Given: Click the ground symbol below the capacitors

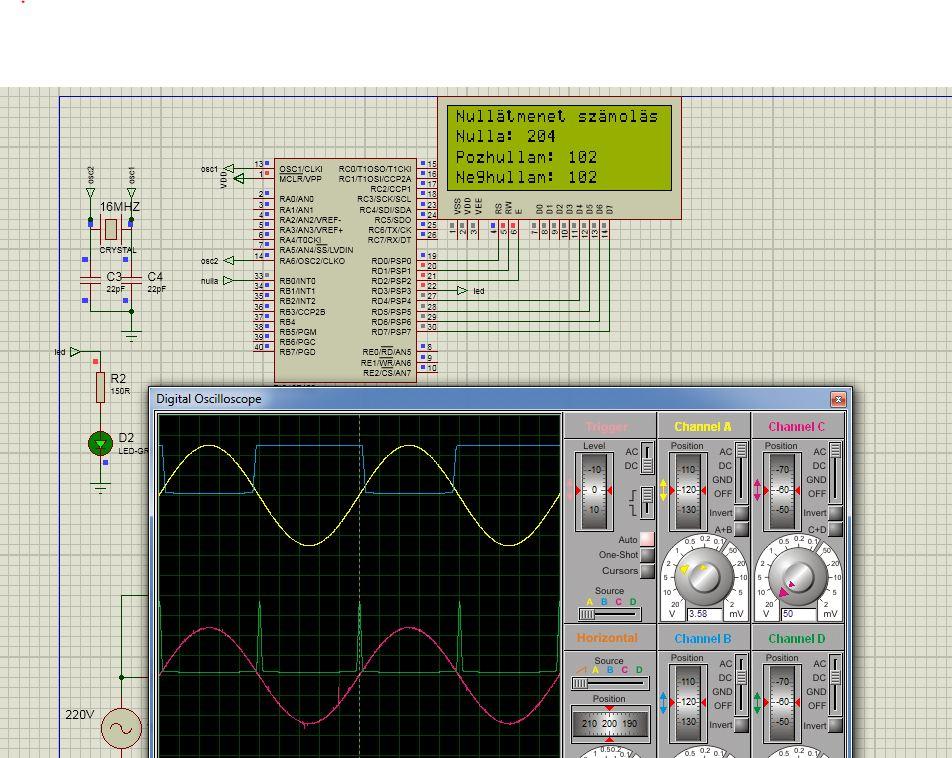Looking at the screenshot, I should tap(131, 335).
